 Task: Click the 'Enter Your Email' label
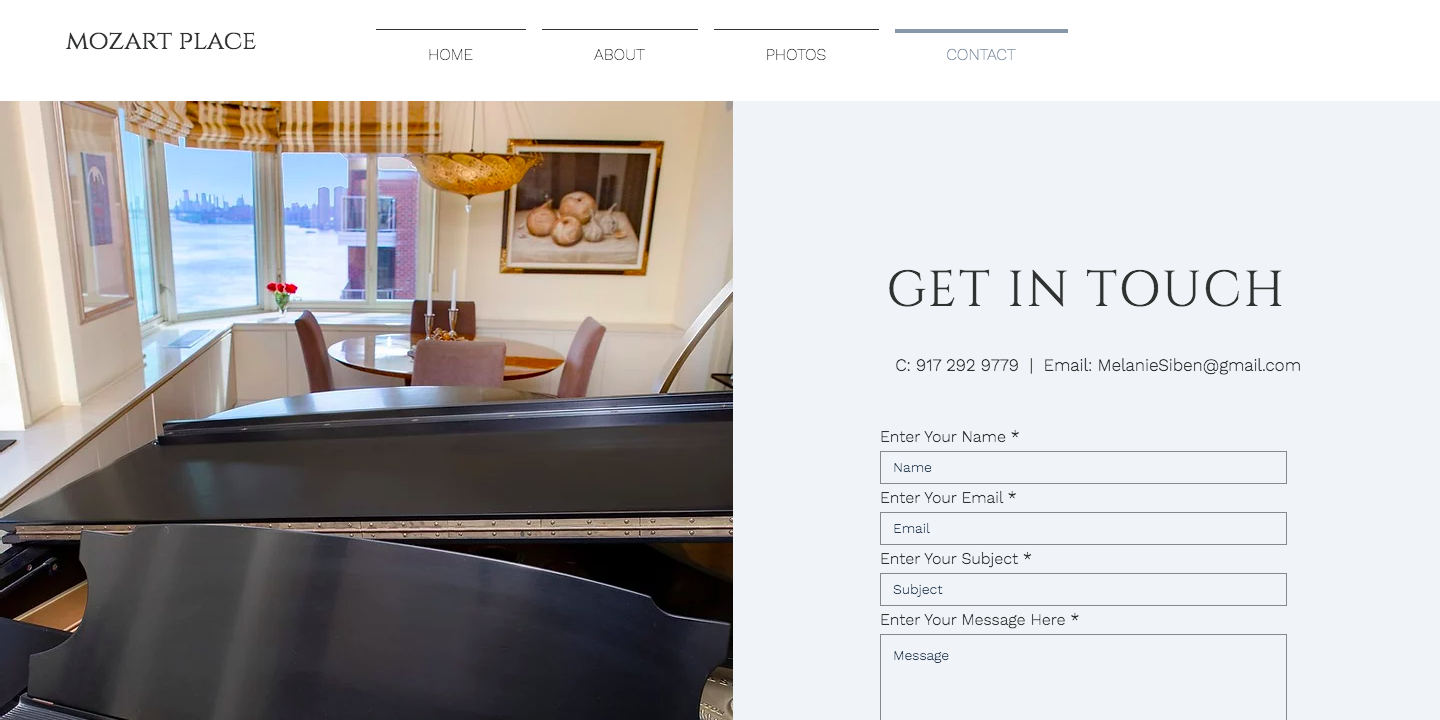pyautogui.click(x=948, y=498)
